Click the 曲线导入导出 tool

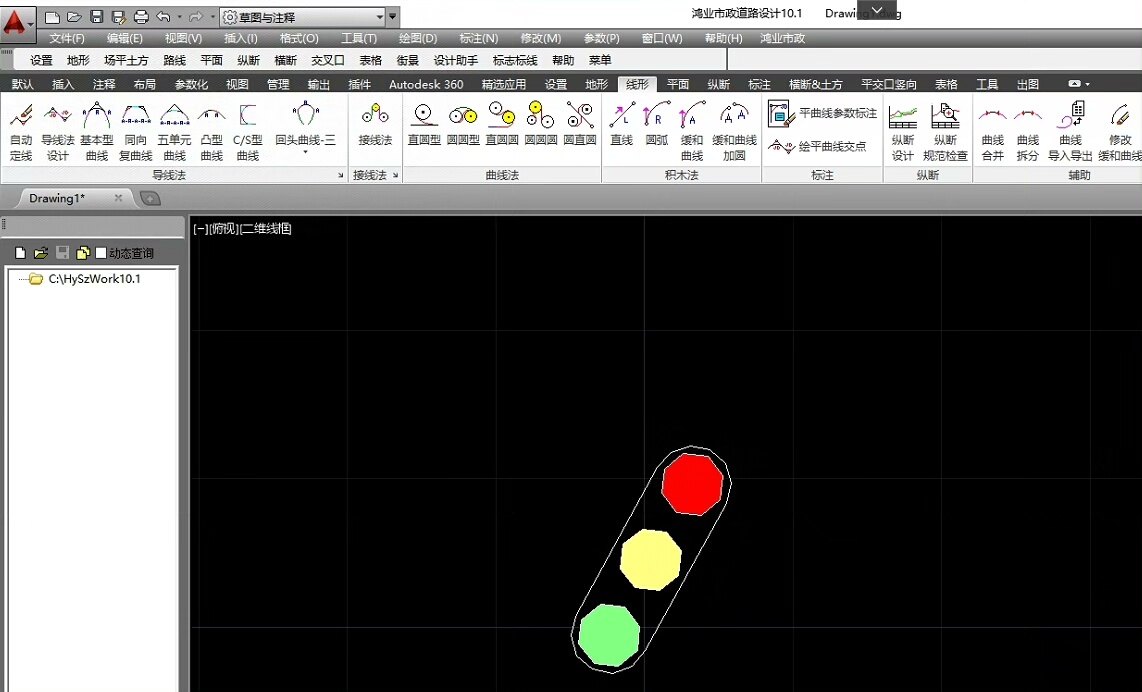point(1070,132)
